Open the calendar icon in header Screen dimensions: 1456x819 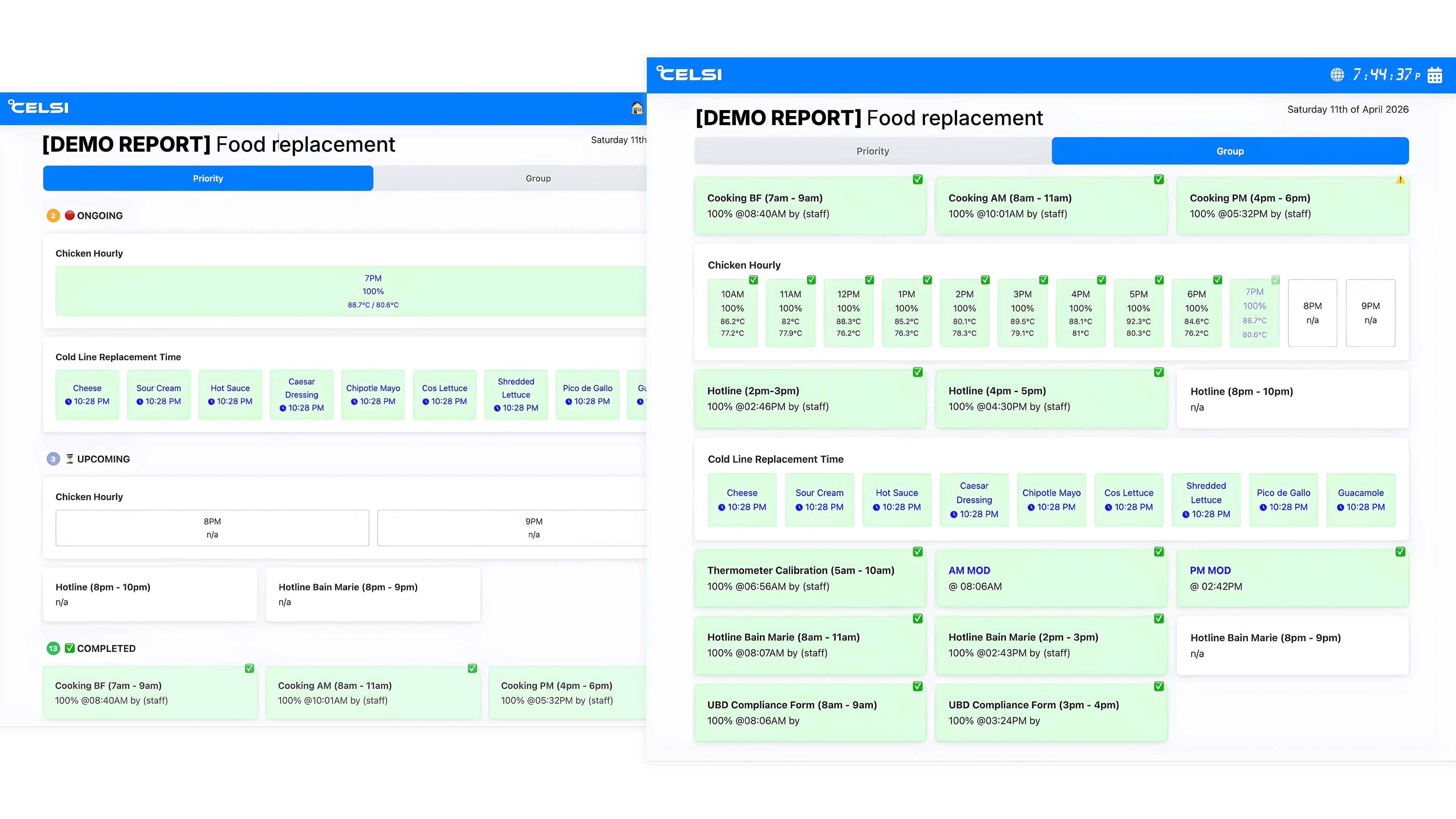pos(1434,75)
